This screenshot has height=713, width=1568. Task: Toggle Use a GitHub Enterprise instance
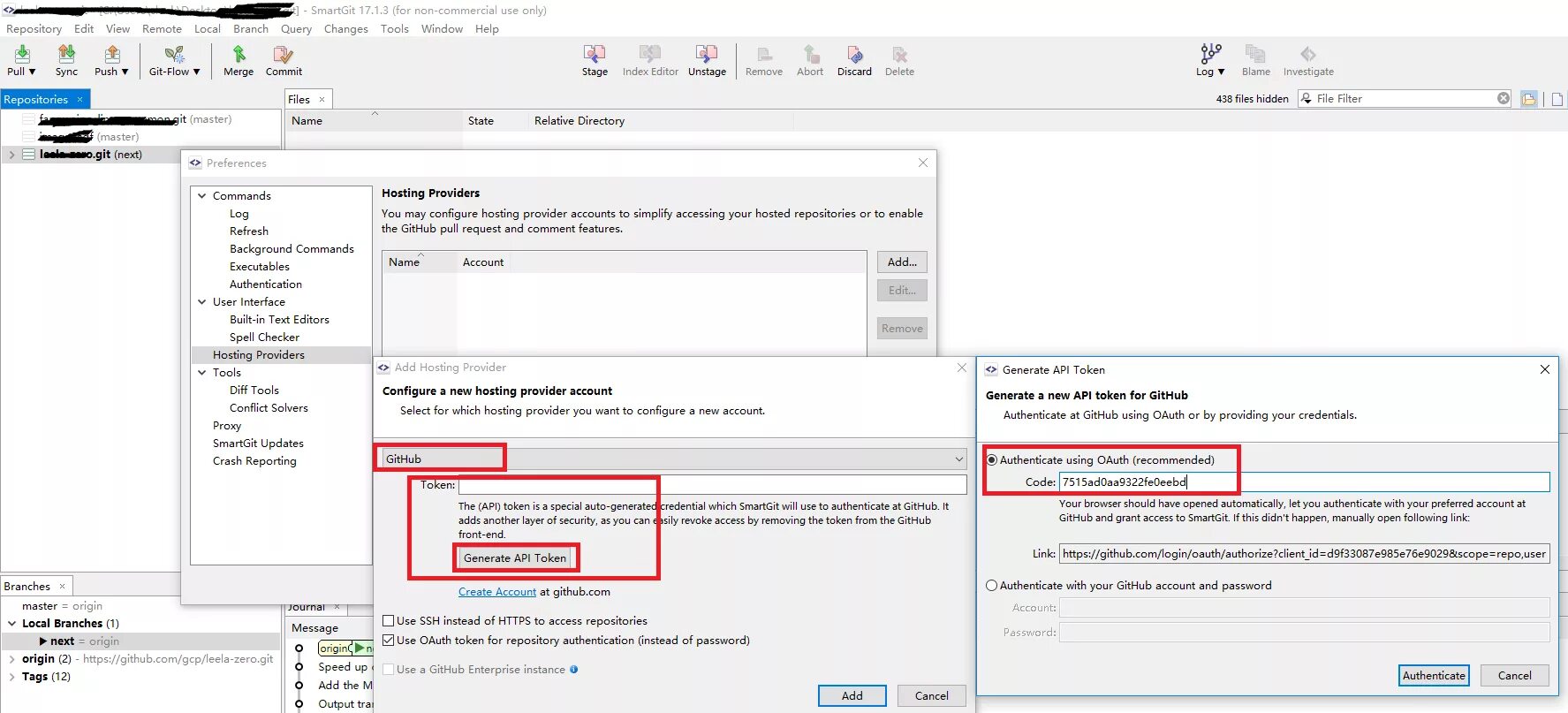(388, 669)
